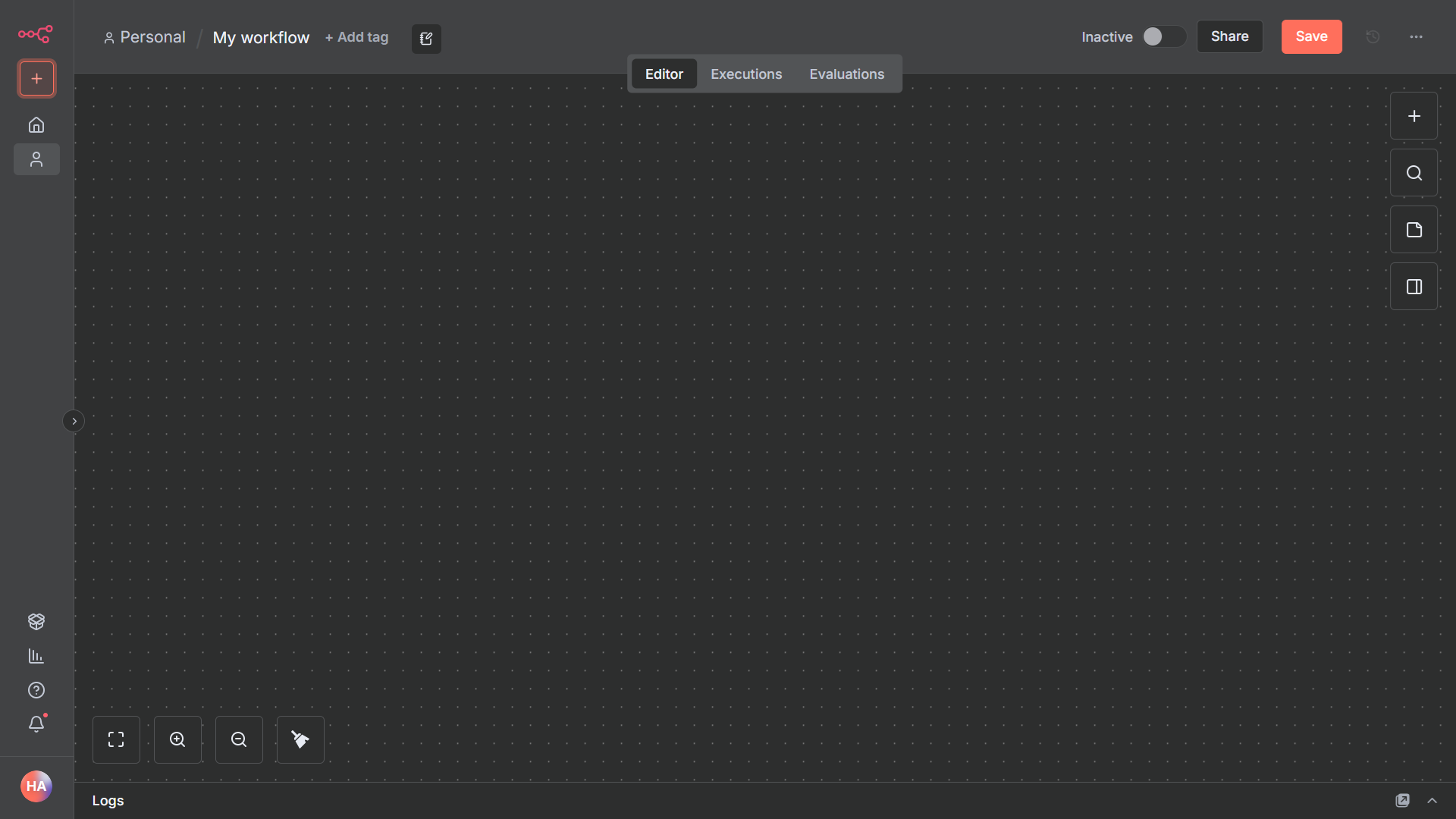
Task: Expand the left sidebar arrow
Action: (74, 421)
